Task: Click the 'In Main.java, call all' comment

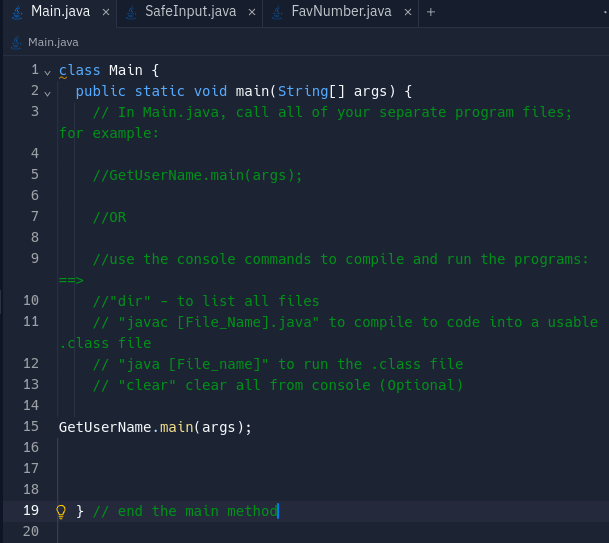Action: coord(316,123)
